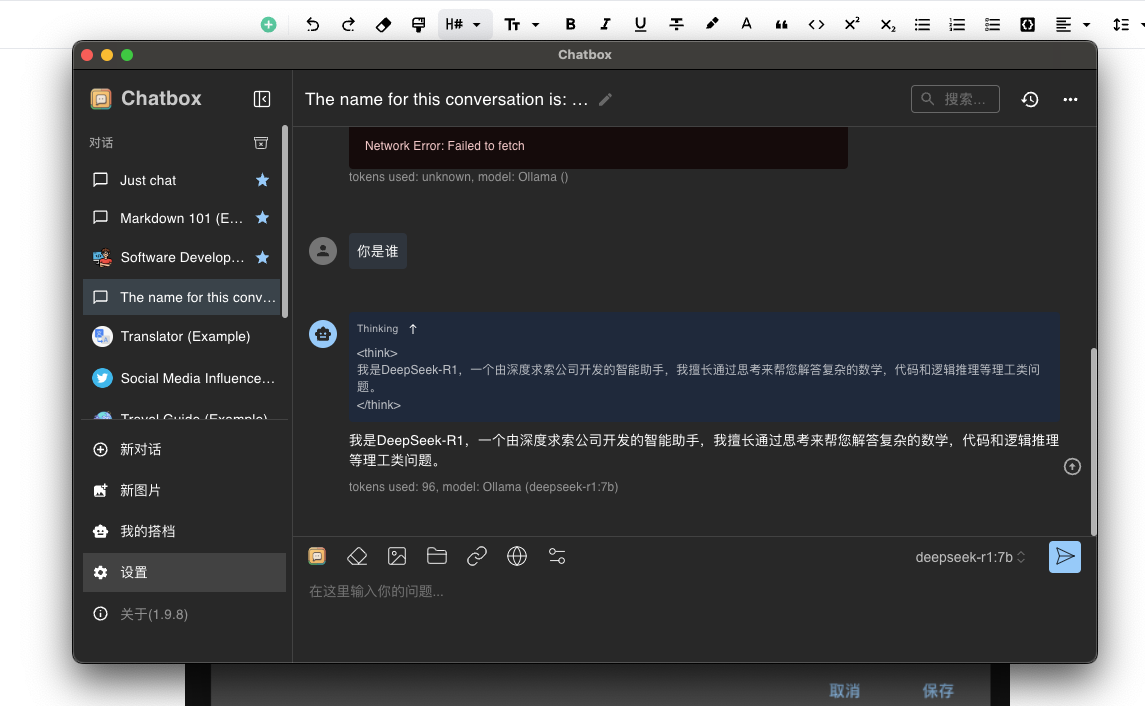Toggle bold formatting
The image size is (1145, 706).
[x=570, y=25]
